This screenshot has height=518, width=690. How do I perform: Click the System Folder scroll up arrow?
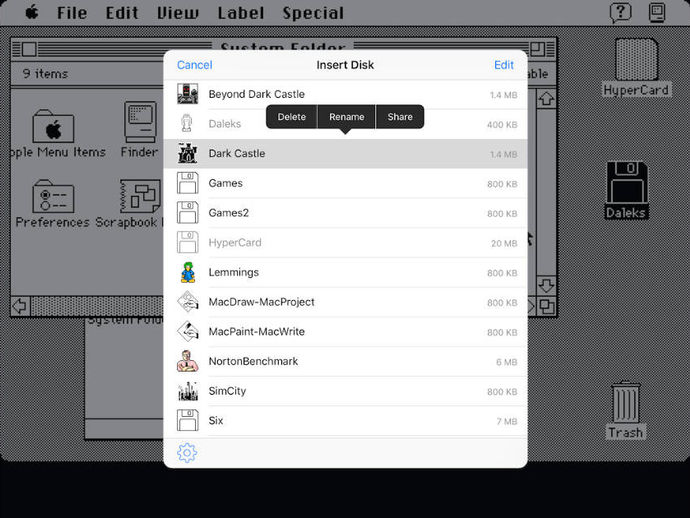(546, 99)
